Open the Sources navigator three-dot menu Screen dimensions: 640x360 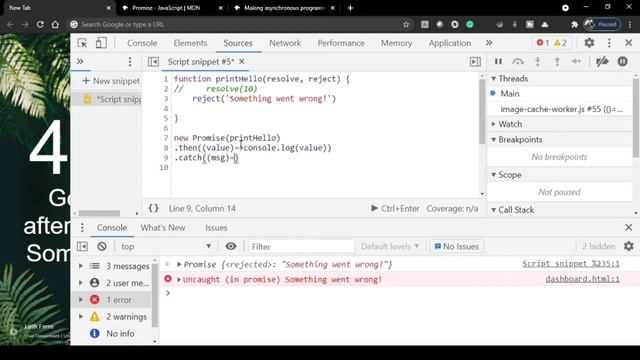point(130,62)
